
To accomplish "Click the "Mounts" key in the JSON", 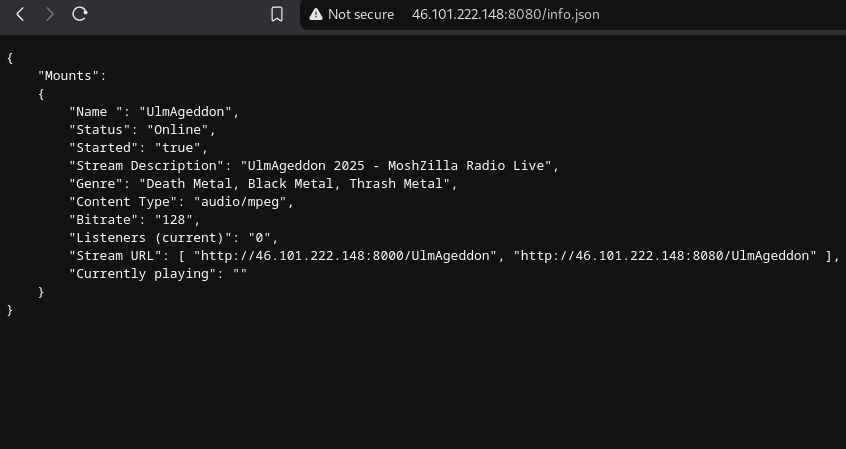I will coord(71,75).
